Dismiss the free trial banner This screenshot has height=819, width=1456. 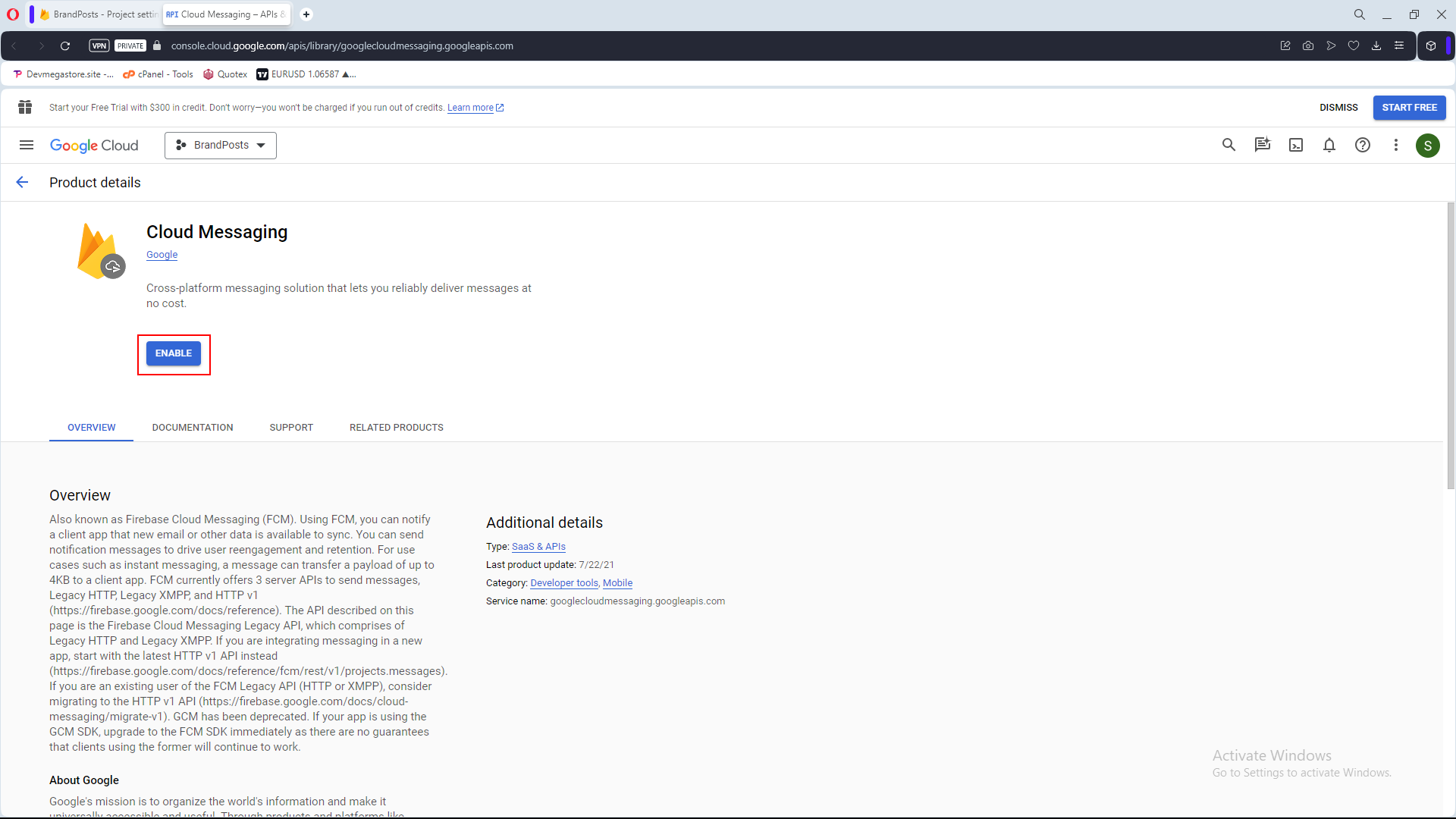(x=1338, y=108)
